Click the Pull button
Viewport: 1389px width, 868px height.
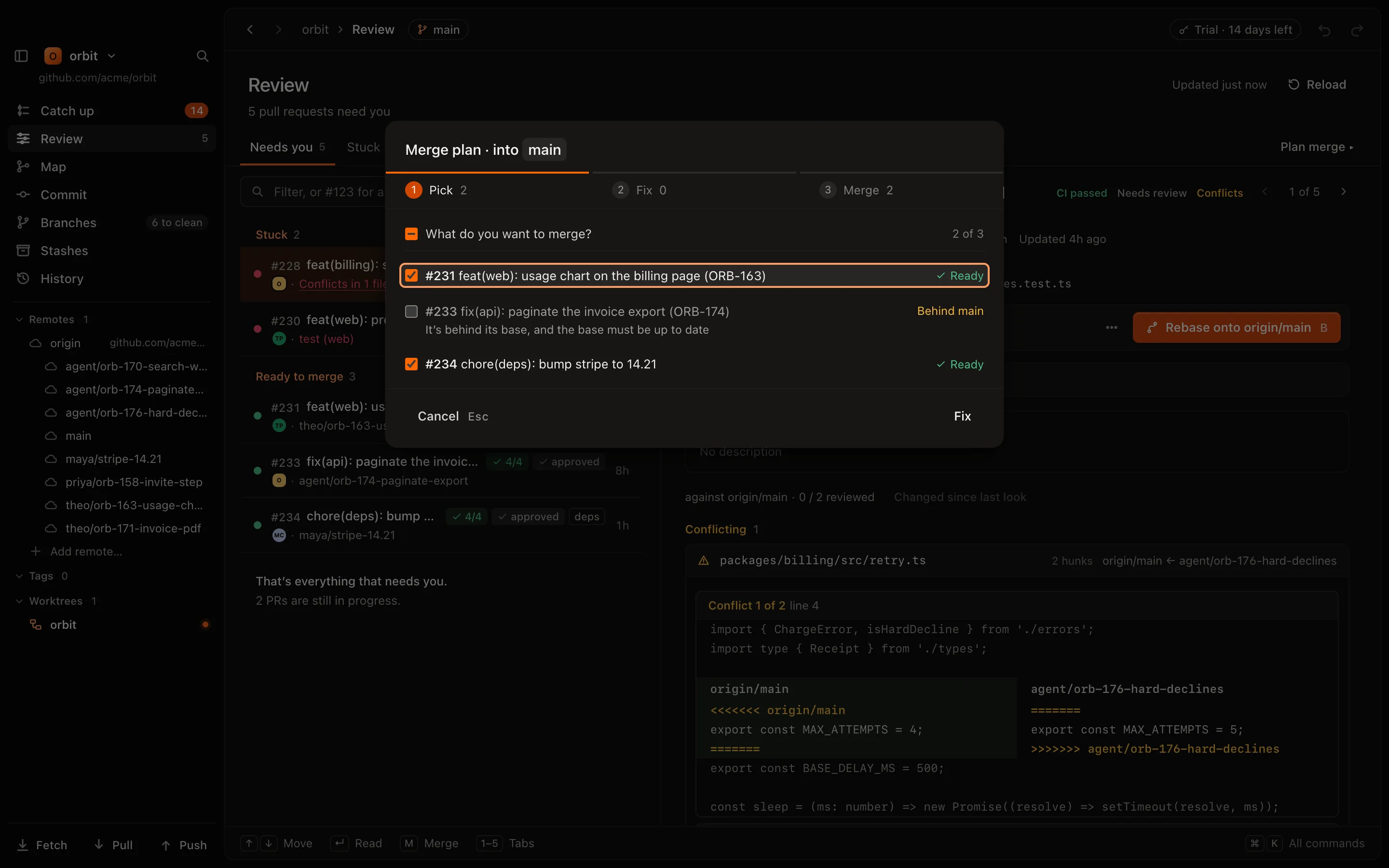click(113, 844)
